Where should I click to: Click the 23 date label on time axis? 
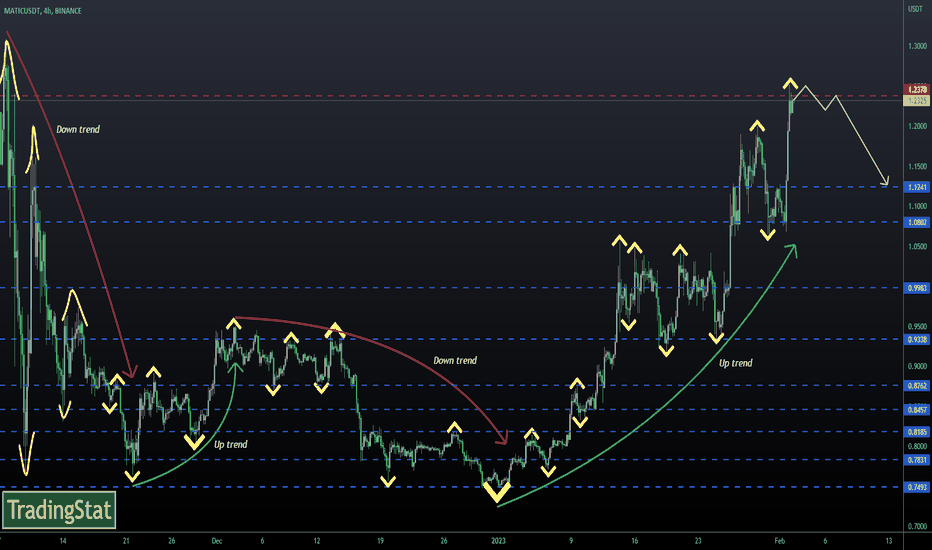(x=698, y=541)
